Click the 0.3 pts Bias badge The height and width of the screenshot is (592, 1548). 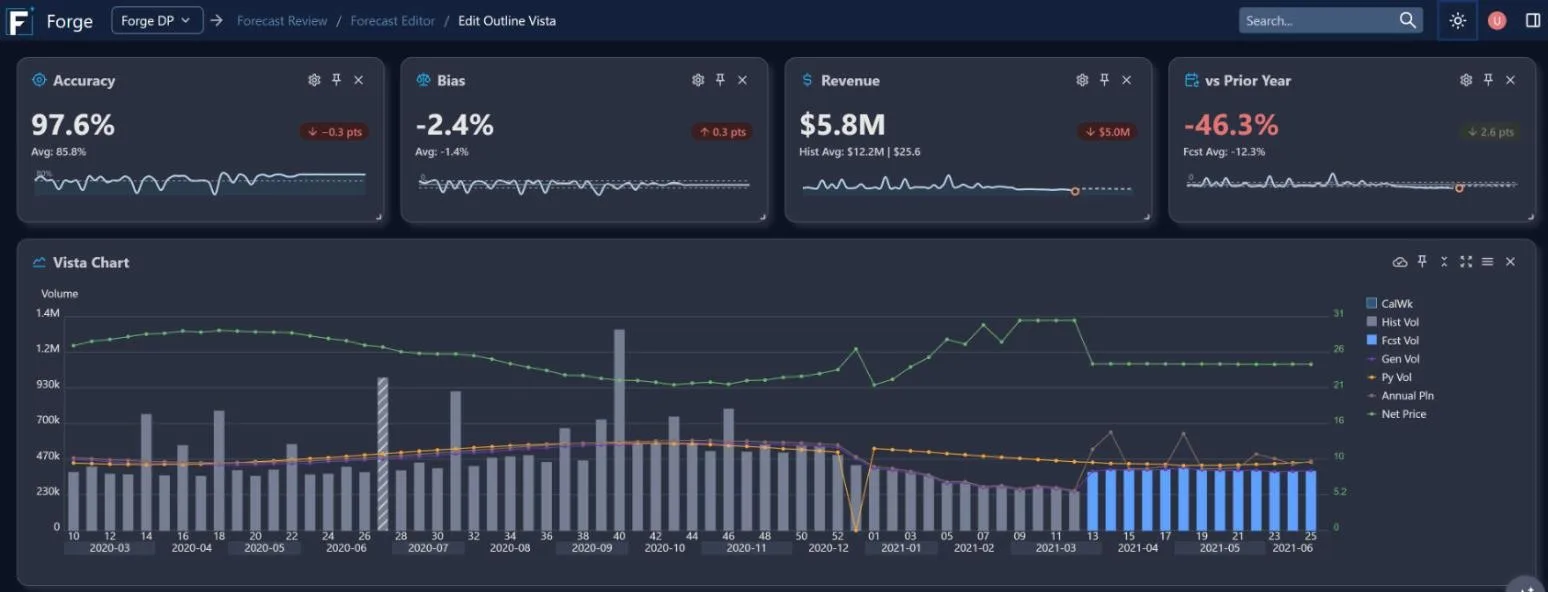722,132
